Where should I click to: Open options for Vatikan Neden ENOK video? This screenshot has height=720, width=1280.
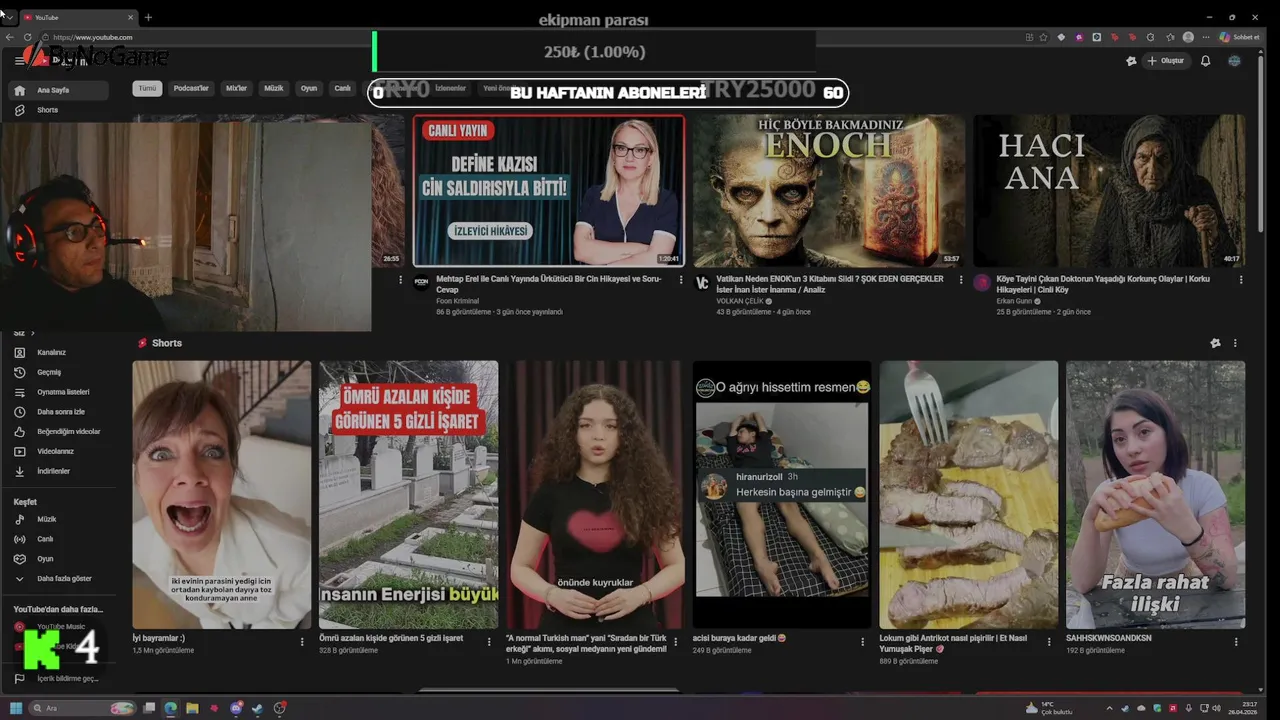pyautogui.click(x=961, y=280)
